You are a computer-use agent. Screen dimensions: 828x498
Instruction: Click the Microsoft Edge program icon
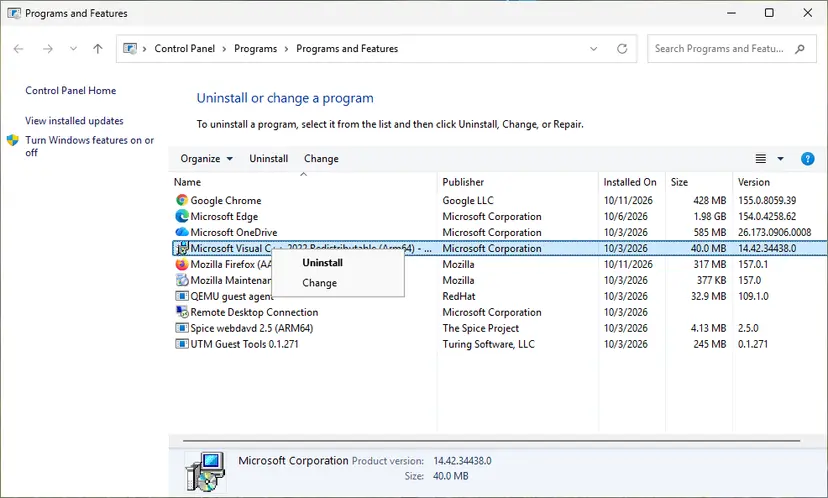(182, 216)
